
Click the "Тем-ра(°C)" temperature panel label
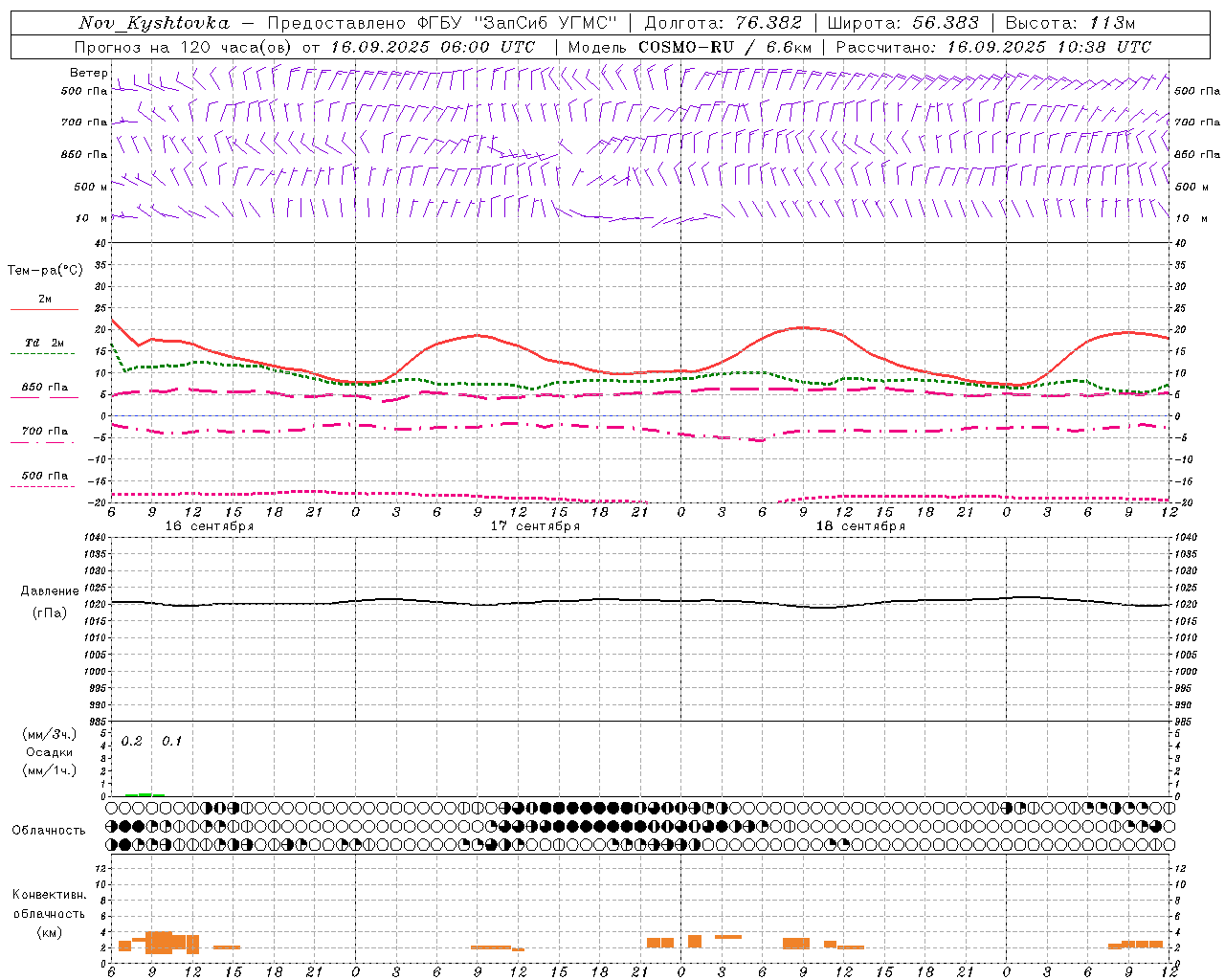click(45, 271)
